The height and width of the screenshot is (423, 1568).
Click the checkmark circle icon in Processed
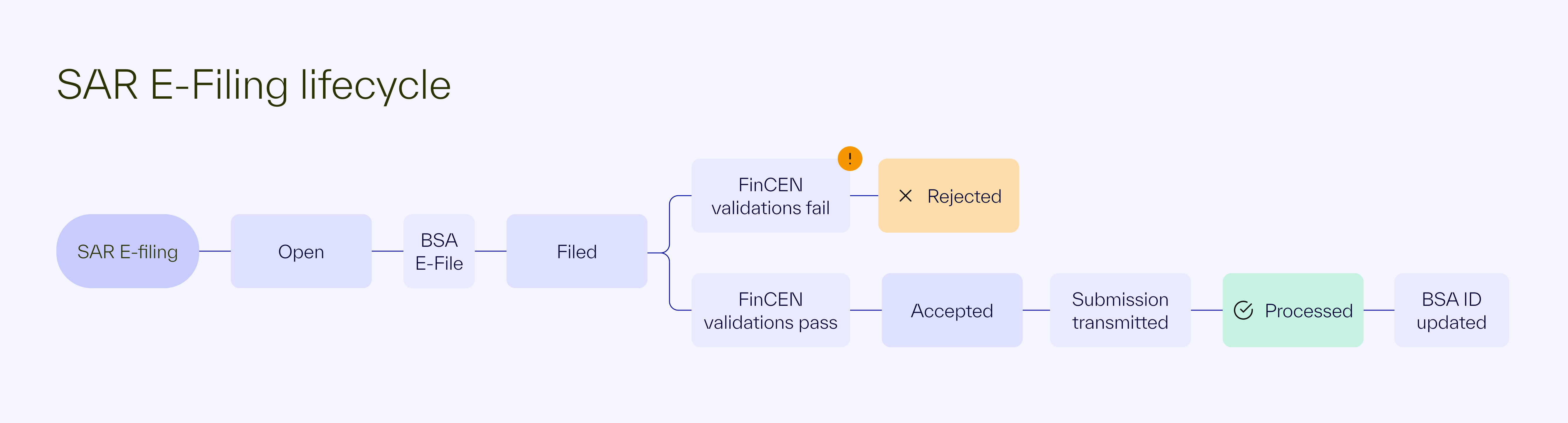pyautogui.click(x=1243, y=310)
